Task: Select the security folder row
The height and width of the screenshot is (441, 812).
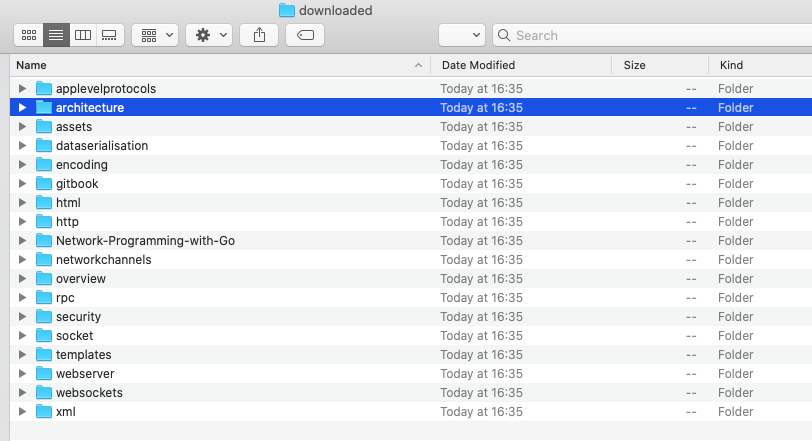Action: 411,317
